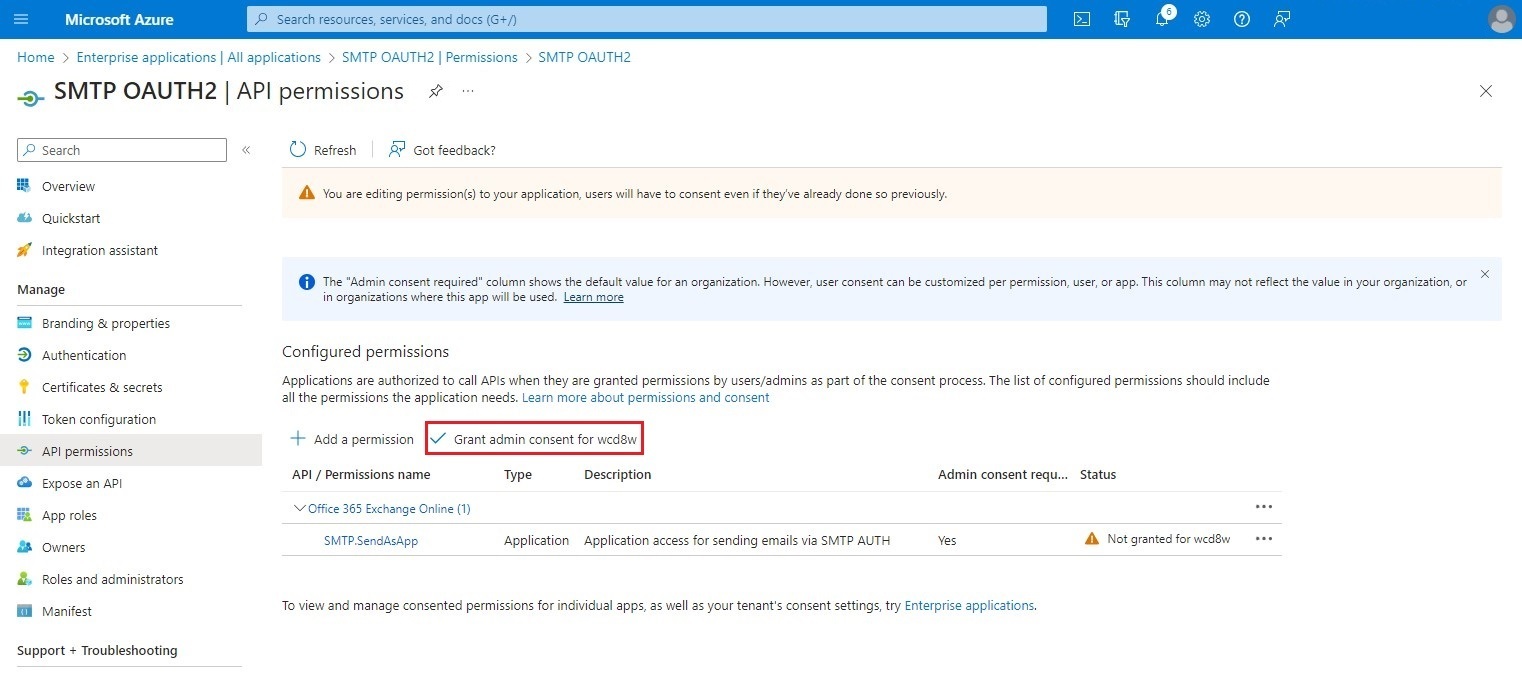Refresh the configured permissions list
This screenshot has height=674, width=1522.
click(322, 149)
